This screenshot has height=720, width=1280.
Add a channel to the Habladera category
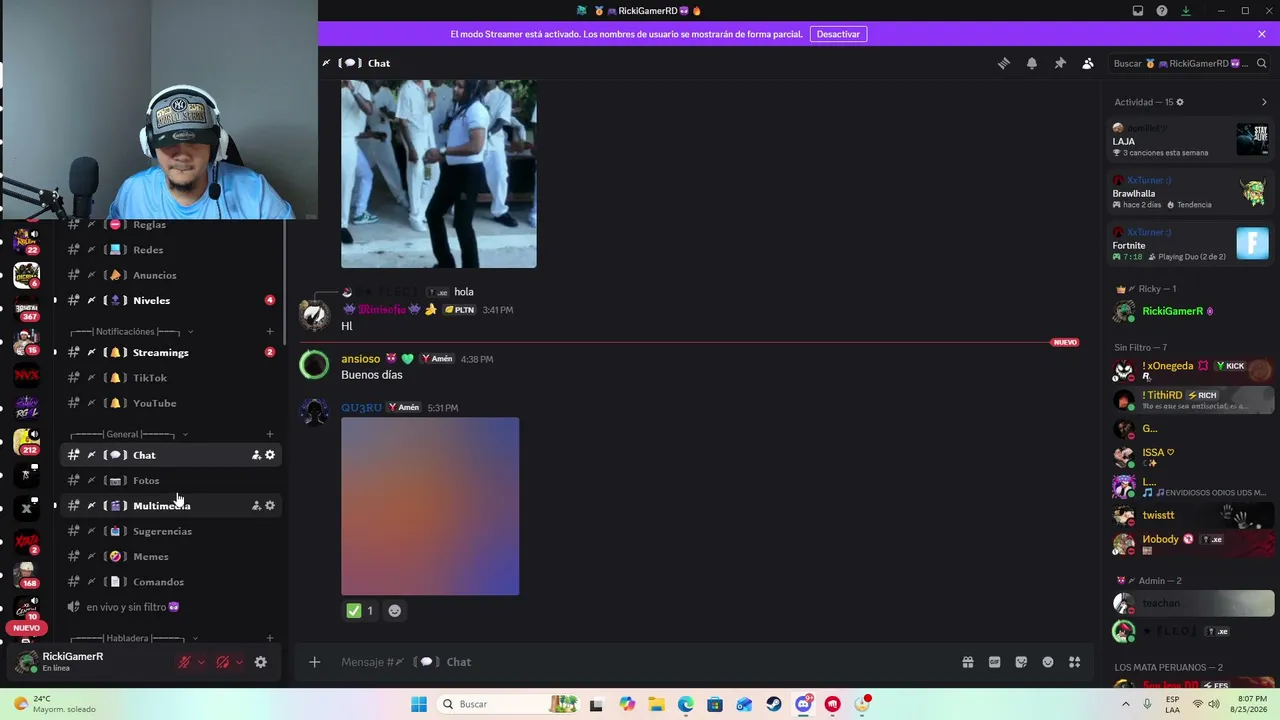tap(270, 638)
